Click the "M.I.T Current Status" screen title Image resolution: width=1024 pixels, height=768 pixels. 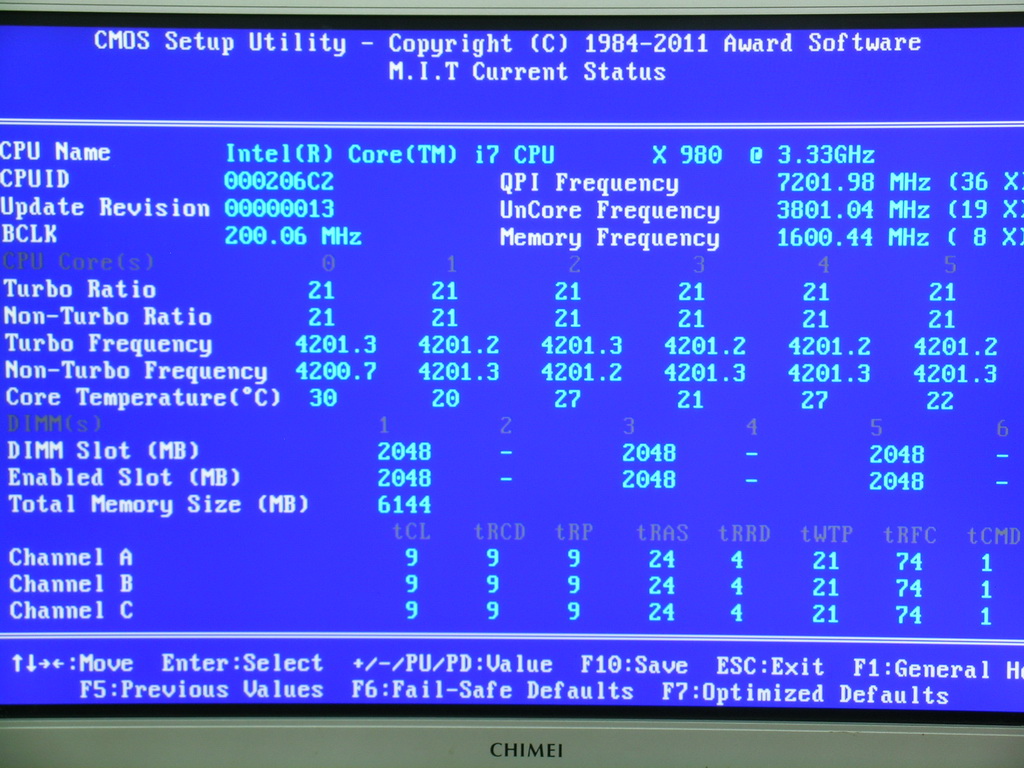tap(527, 71)
